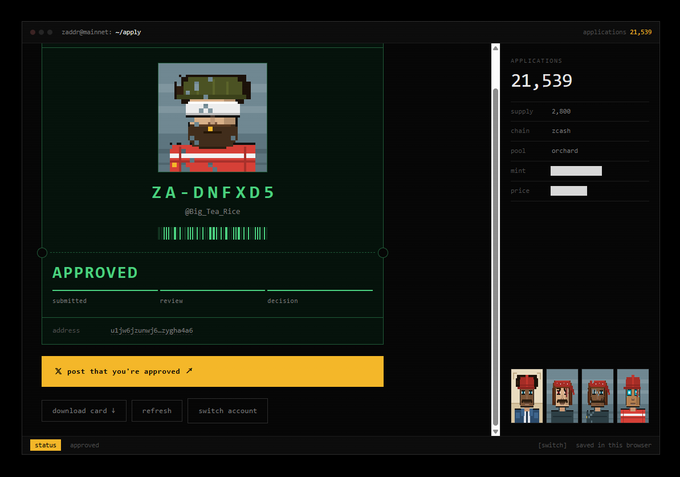Click the large '21,539' applications count
Viewport: 680px width, 477px height.
541,81
